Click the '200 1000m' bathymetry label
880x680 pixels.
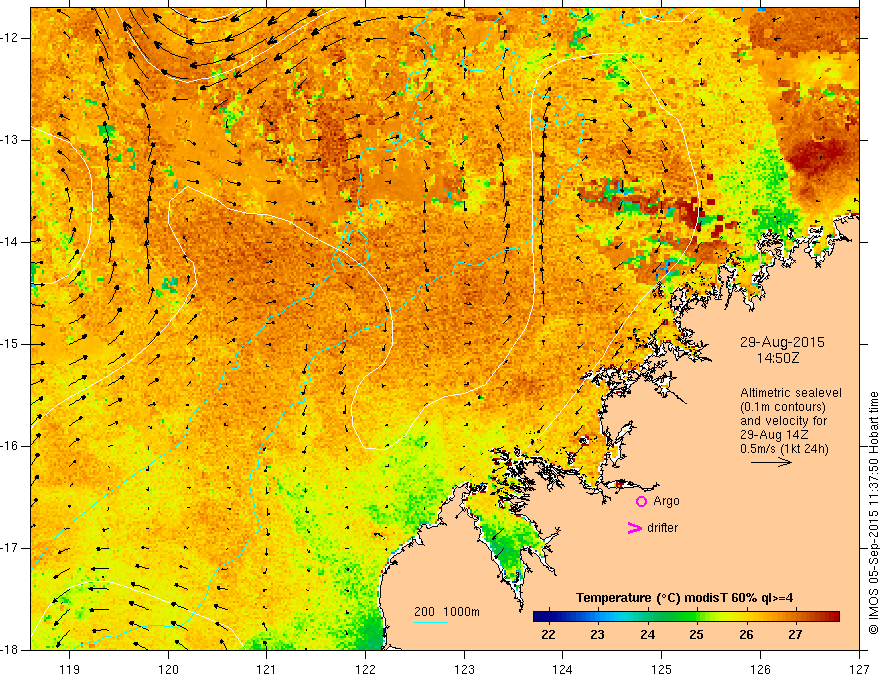447,612
